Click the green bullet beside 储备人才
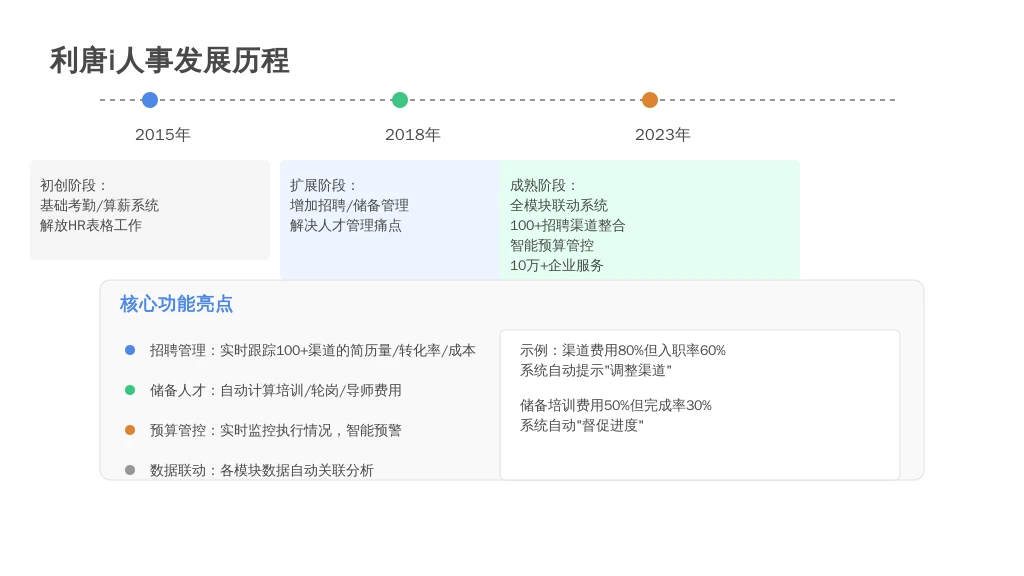1024x576 pixels. click(130, 390)
